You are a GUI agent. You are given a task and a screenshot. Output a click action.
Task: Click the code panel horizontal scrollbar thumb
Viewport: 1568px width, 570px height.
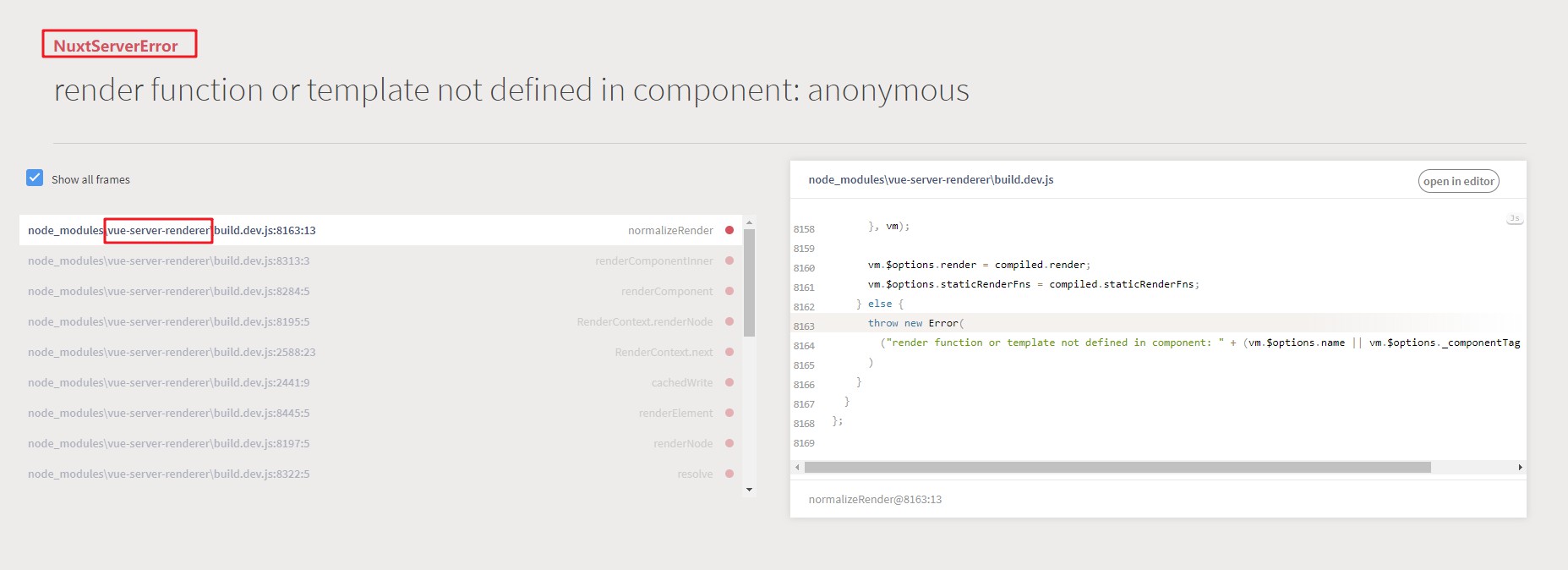[x=1117, y=467]
